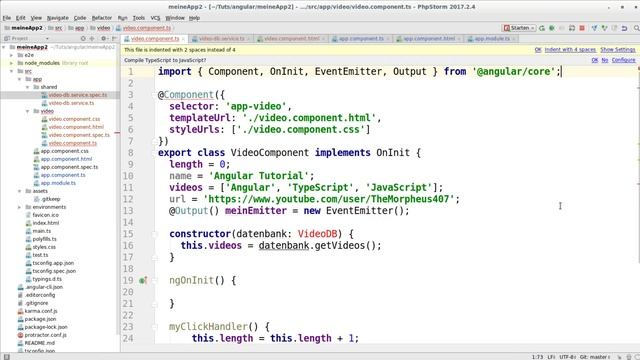This screenshot has width=640, height=360.
Task: Switch to app.component.html tab
Action: [x=429, y=39]
